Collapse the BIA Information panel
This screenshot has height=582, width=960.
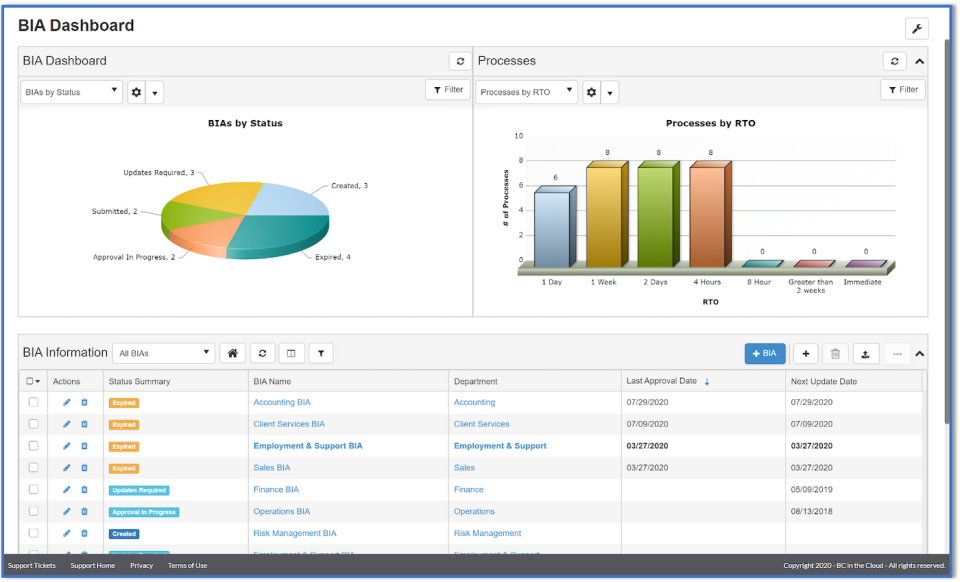point(919,353)
